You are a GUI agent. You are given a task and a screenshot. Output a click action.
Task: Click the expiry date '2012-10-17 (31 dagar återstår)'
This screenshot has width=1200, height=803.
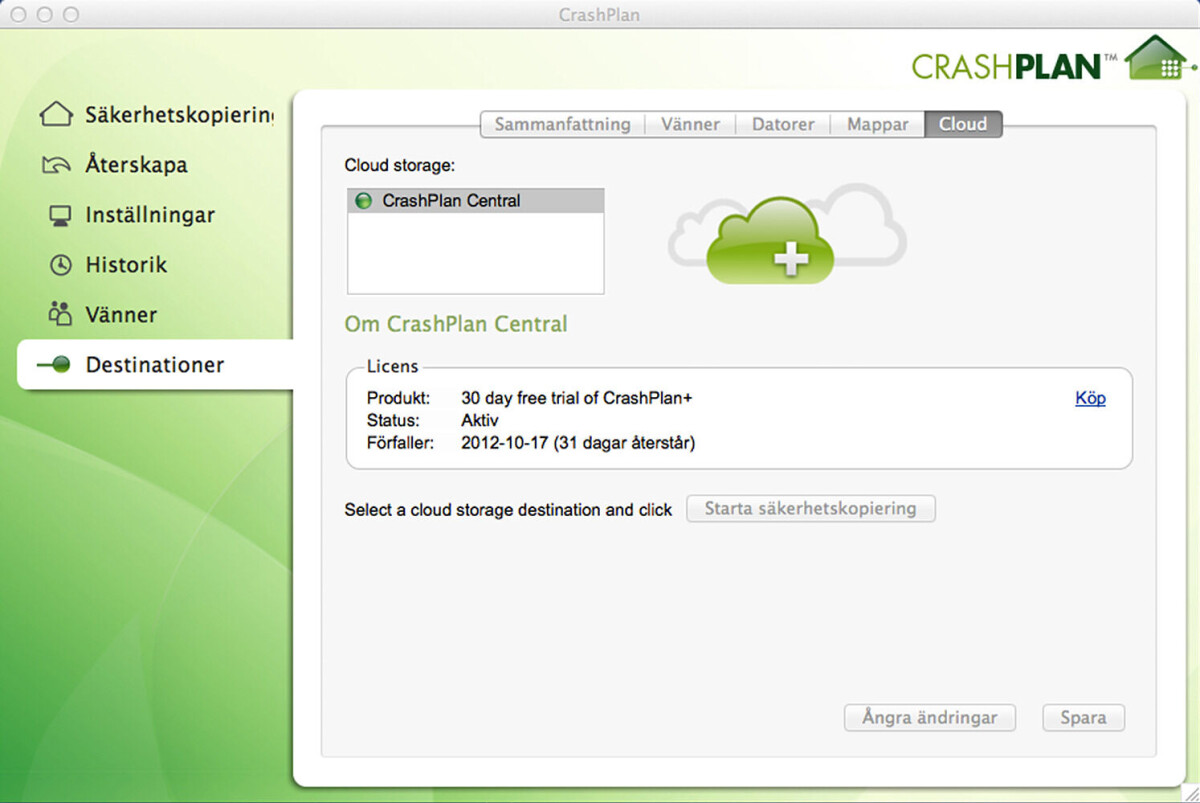(x=578, y=442)
